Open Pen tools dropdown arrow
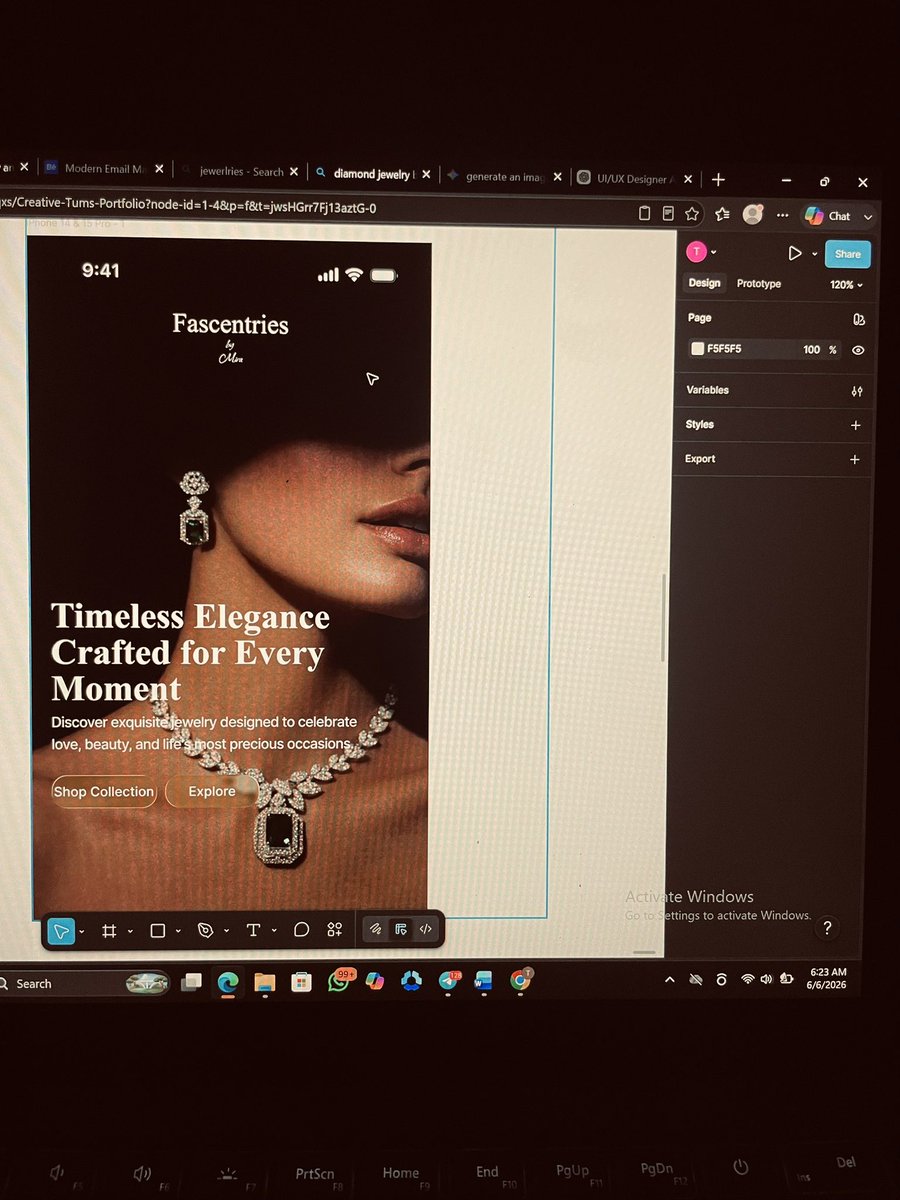Viewport: 900px width, 1200px height. pos(226,931)
